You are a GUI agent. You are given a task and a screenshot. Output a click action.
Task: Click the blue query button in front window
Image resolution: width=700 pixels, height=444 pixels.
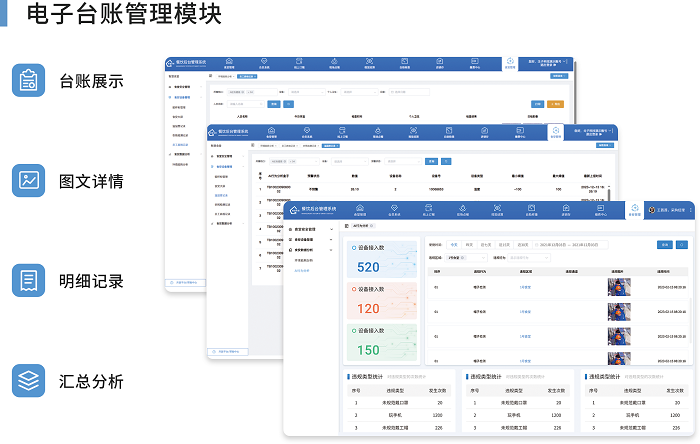[x=664, y=244]
